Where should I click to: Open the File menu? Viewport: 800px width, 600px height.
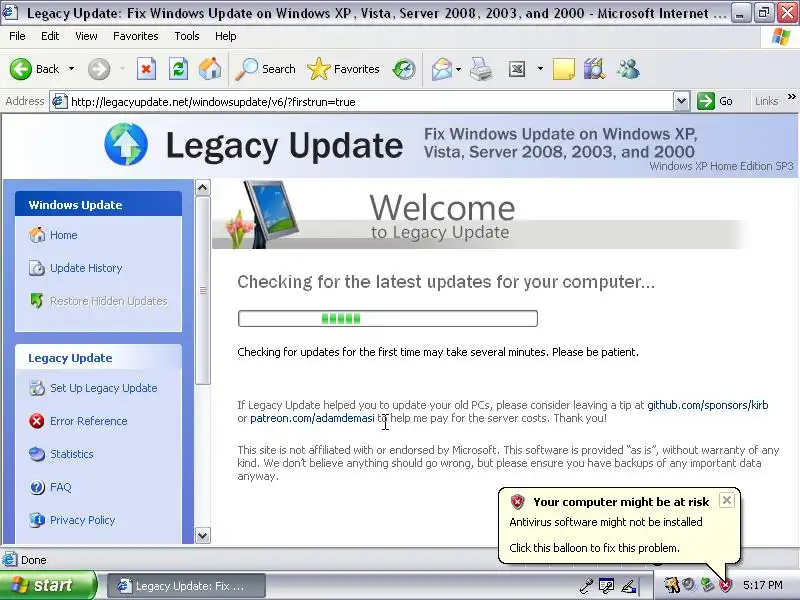tap(17, 36)
